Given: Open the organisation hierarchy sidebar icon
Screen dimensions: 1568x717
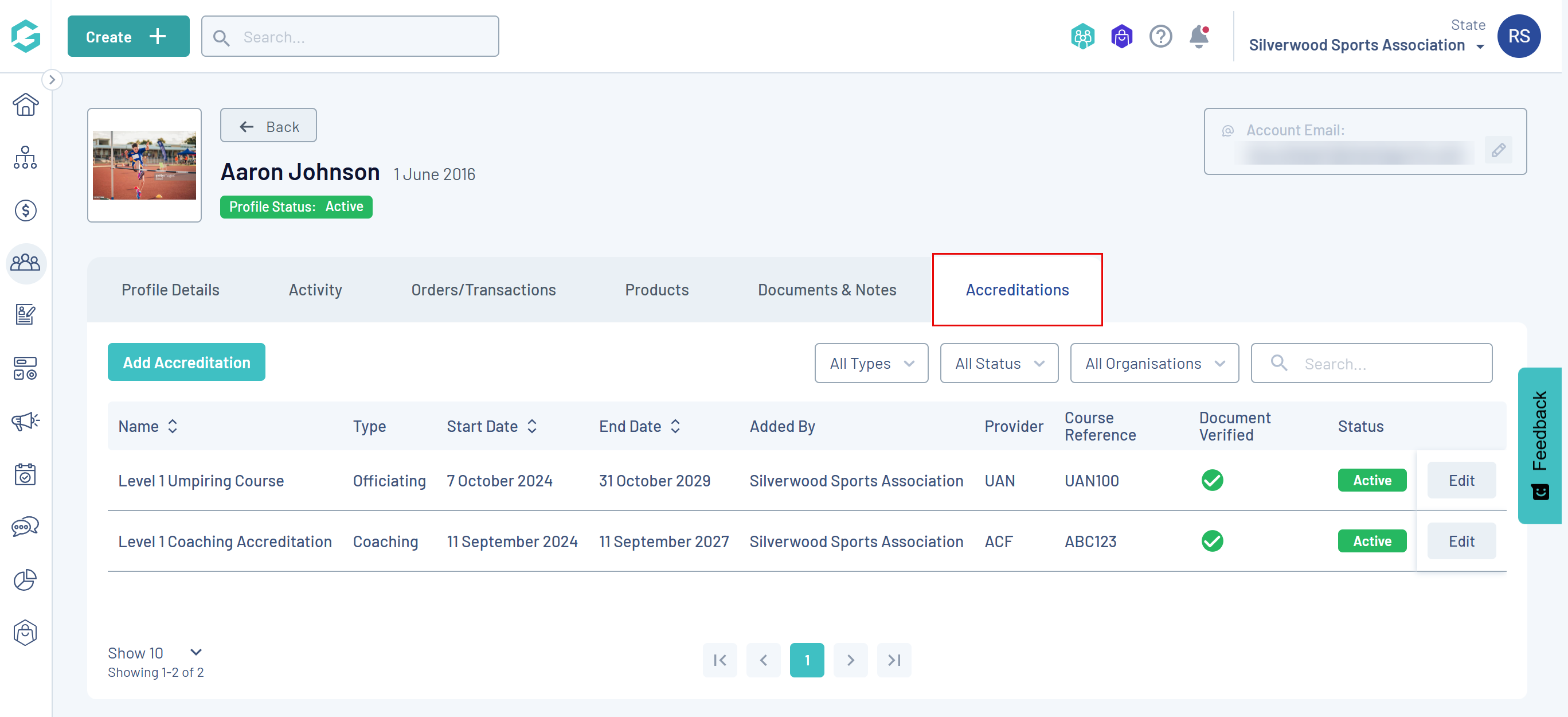Looking at the screenshot, I should 25,158.
